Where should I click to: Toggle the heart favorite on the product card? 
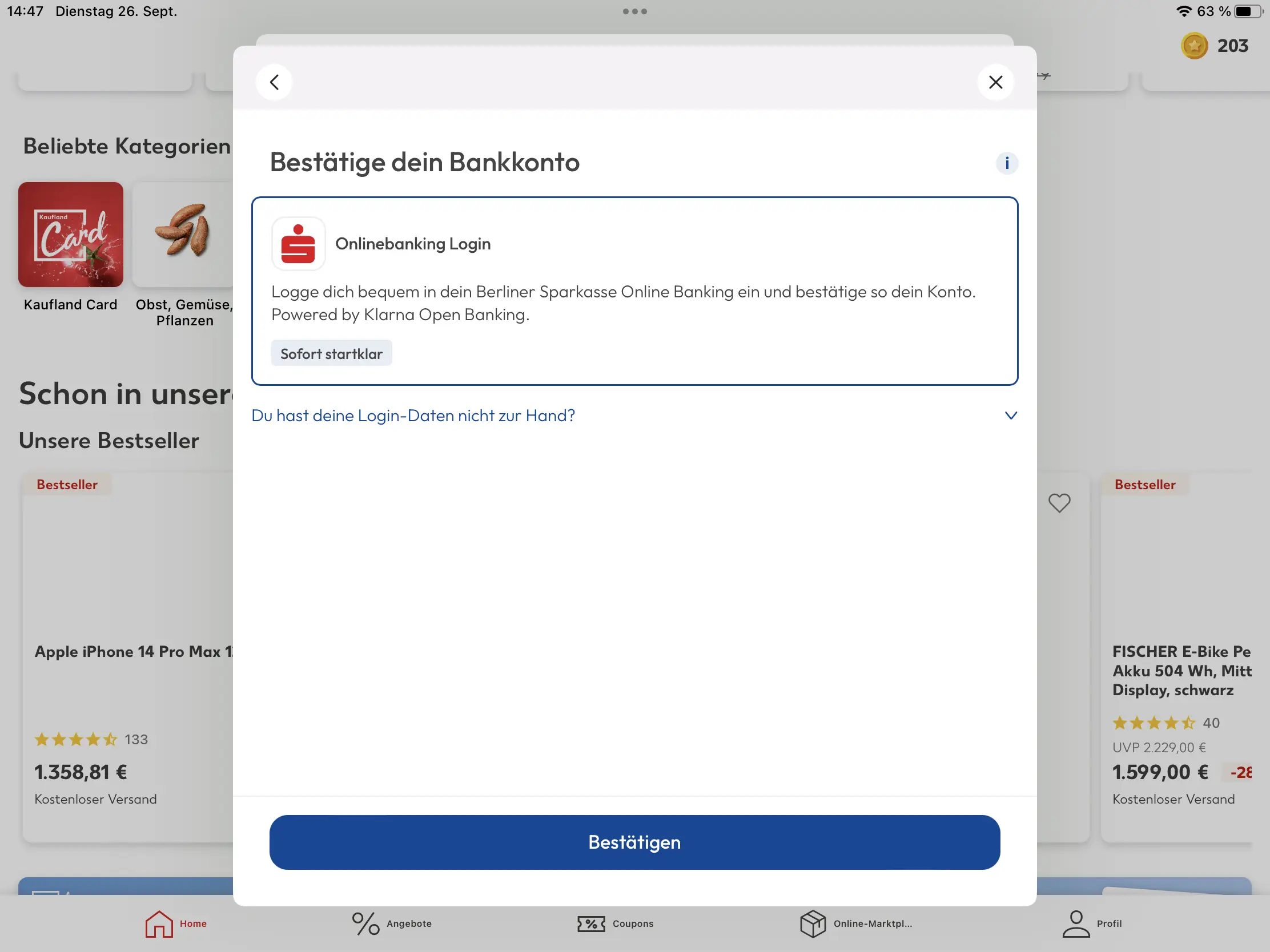click(x=1059, y=503)
